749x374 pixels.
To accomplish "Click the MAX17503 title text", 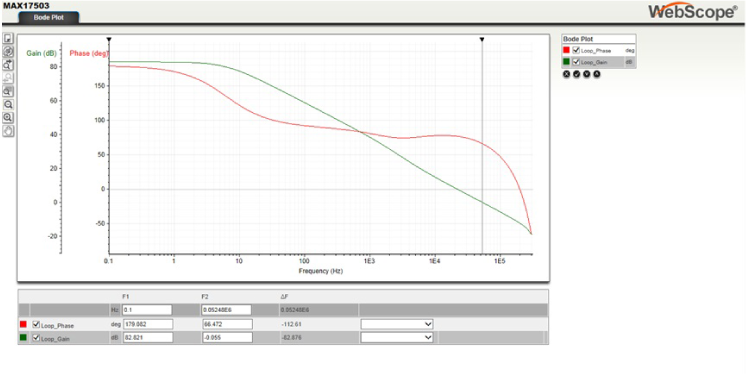I will click(x=26, y=6).
